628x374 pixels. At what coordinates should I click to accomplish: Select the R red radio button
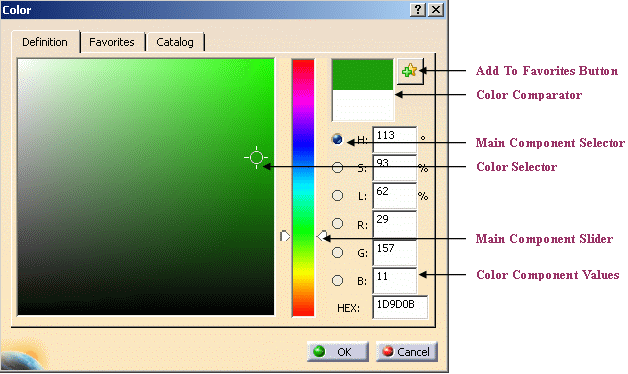(337, 223)
